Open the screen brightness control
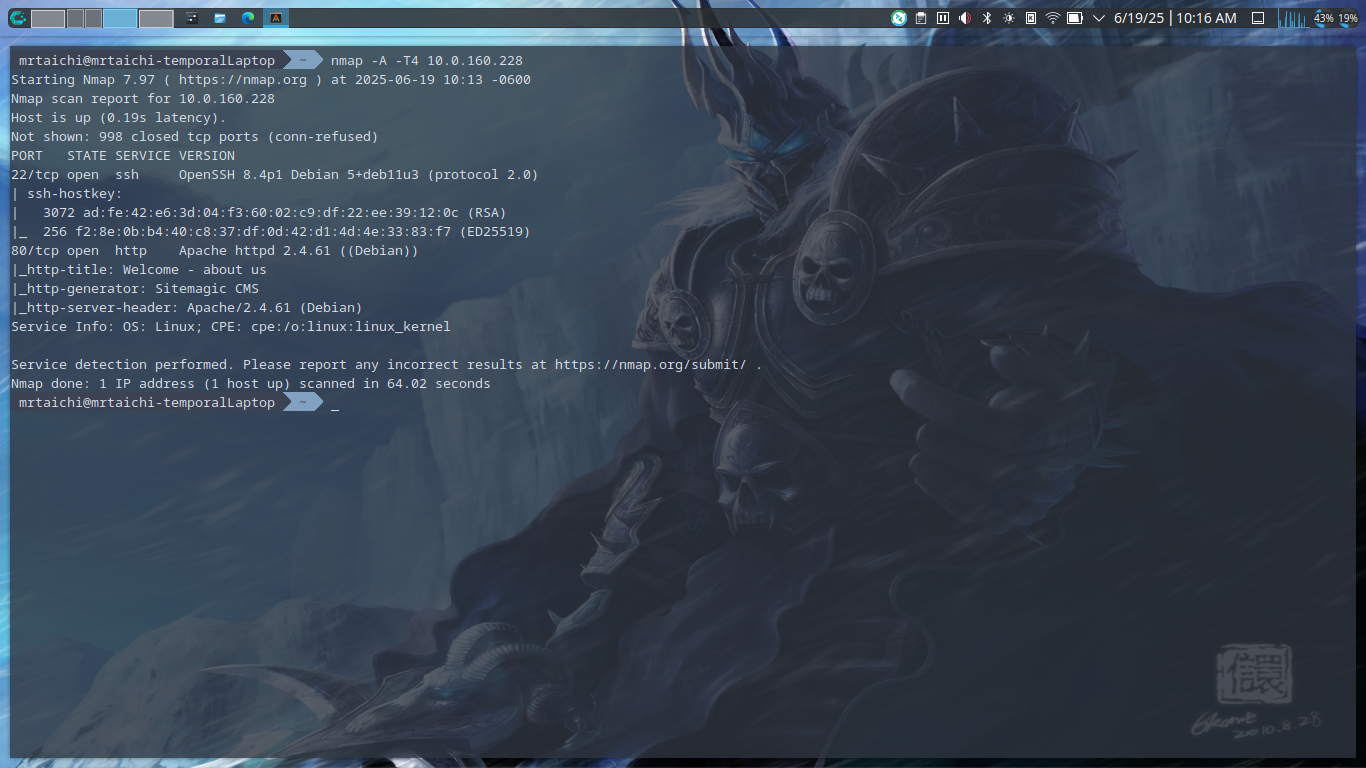The width and height of the screenshot is (1366, 768). pos(1008,18)
